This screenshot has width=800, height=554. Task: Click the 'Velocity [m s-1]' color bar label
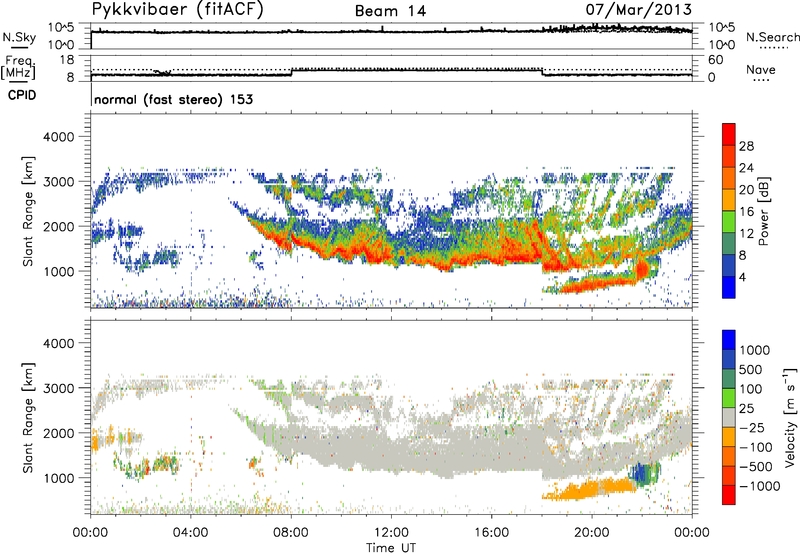[790, 417]
